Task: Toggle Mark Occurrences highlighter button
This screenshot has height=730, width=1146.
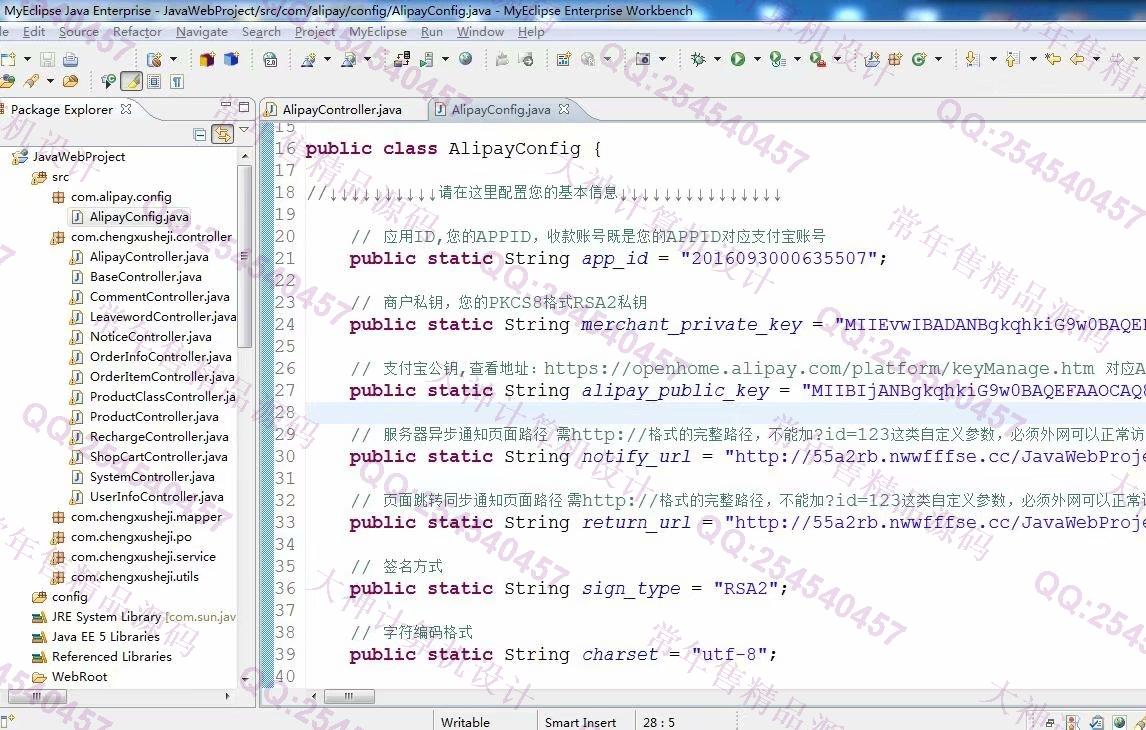Action: [x=132, y=81]
